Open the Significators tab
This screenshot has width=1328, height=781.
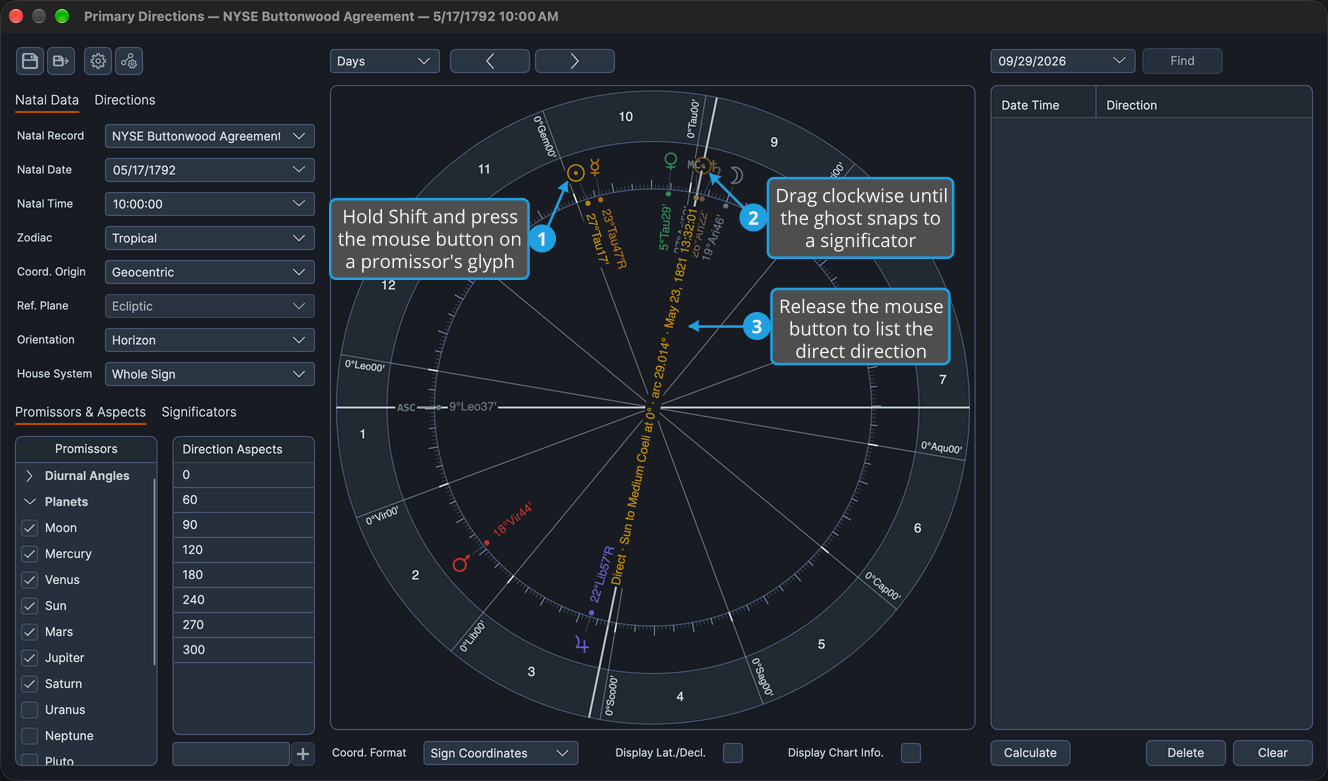click(199, 412)
